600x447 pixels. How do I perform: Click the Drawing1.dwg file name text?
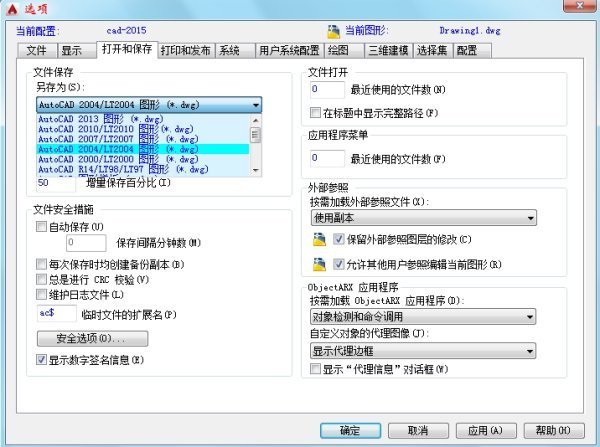tap(470, 31)
